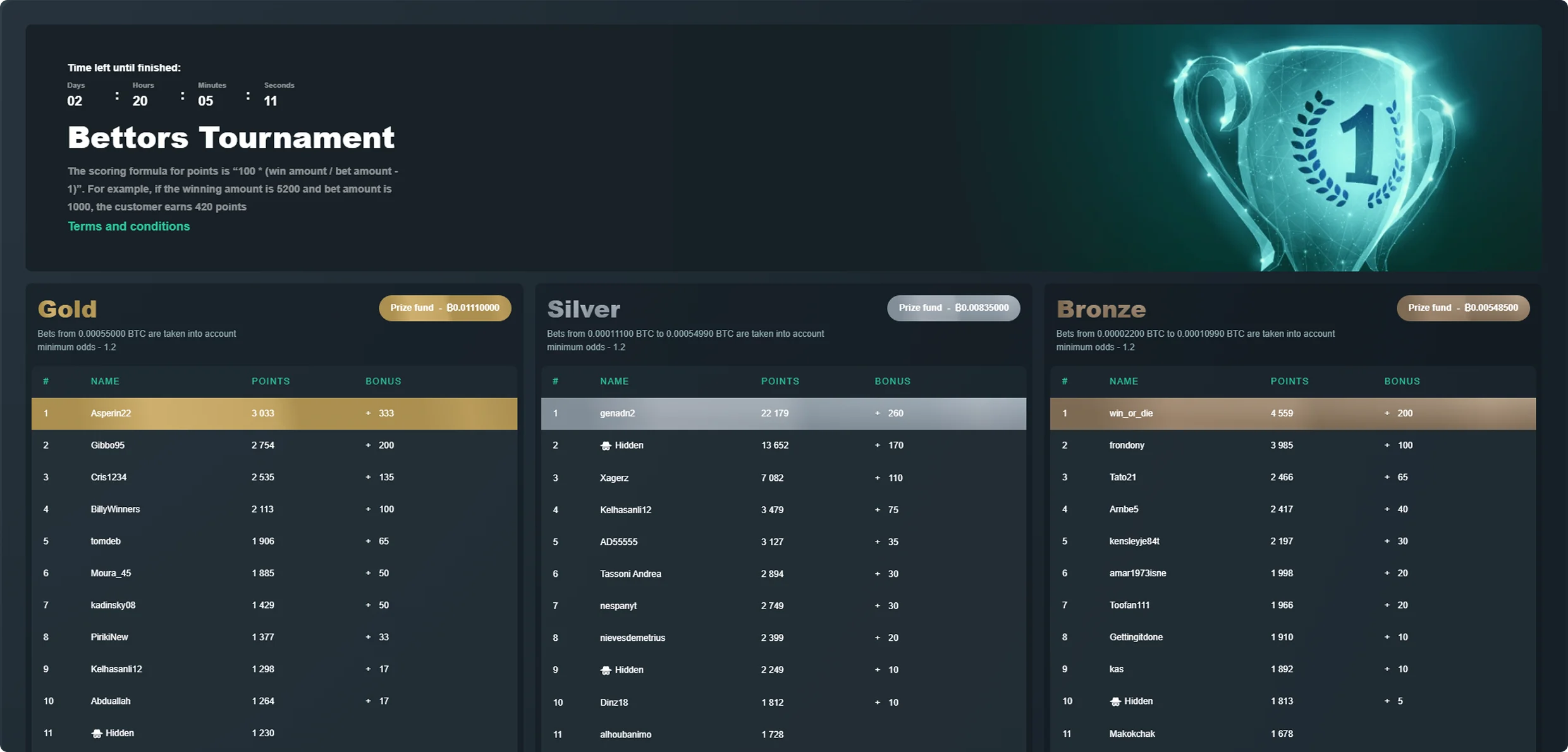Click hidden-user icon in Bronze rank 10
Screen dimensions: 1568x752
point(1115,702)
